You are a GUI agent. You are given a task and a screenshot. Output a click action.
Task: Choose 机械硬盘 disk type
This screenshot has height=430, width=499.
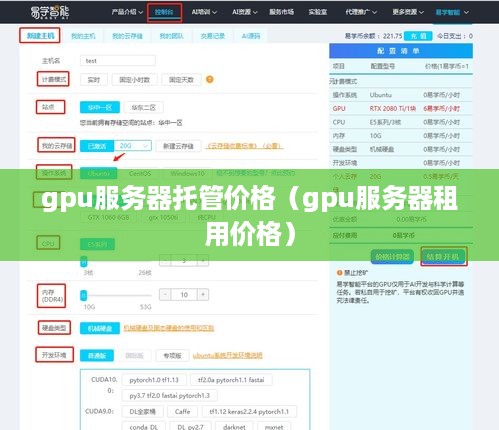point(100,329)
